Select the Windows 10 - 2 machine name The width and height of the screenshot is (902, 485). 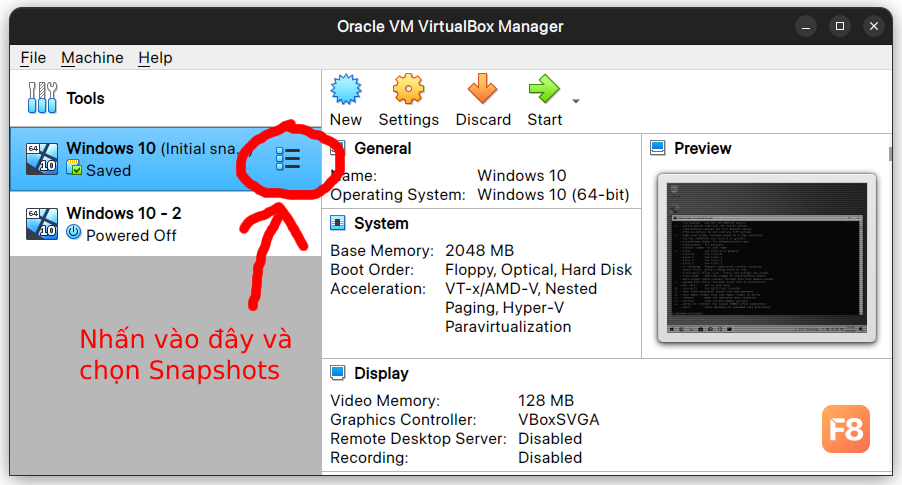[124, 213]
